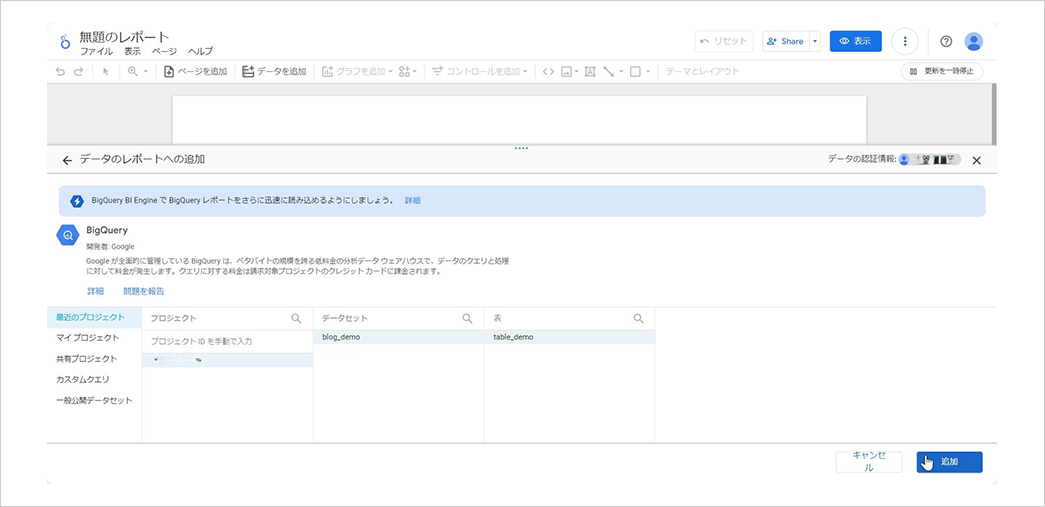Open the ヘルプ menu
Viewport: 1045px width, 507px height.
tap(200, 51)
